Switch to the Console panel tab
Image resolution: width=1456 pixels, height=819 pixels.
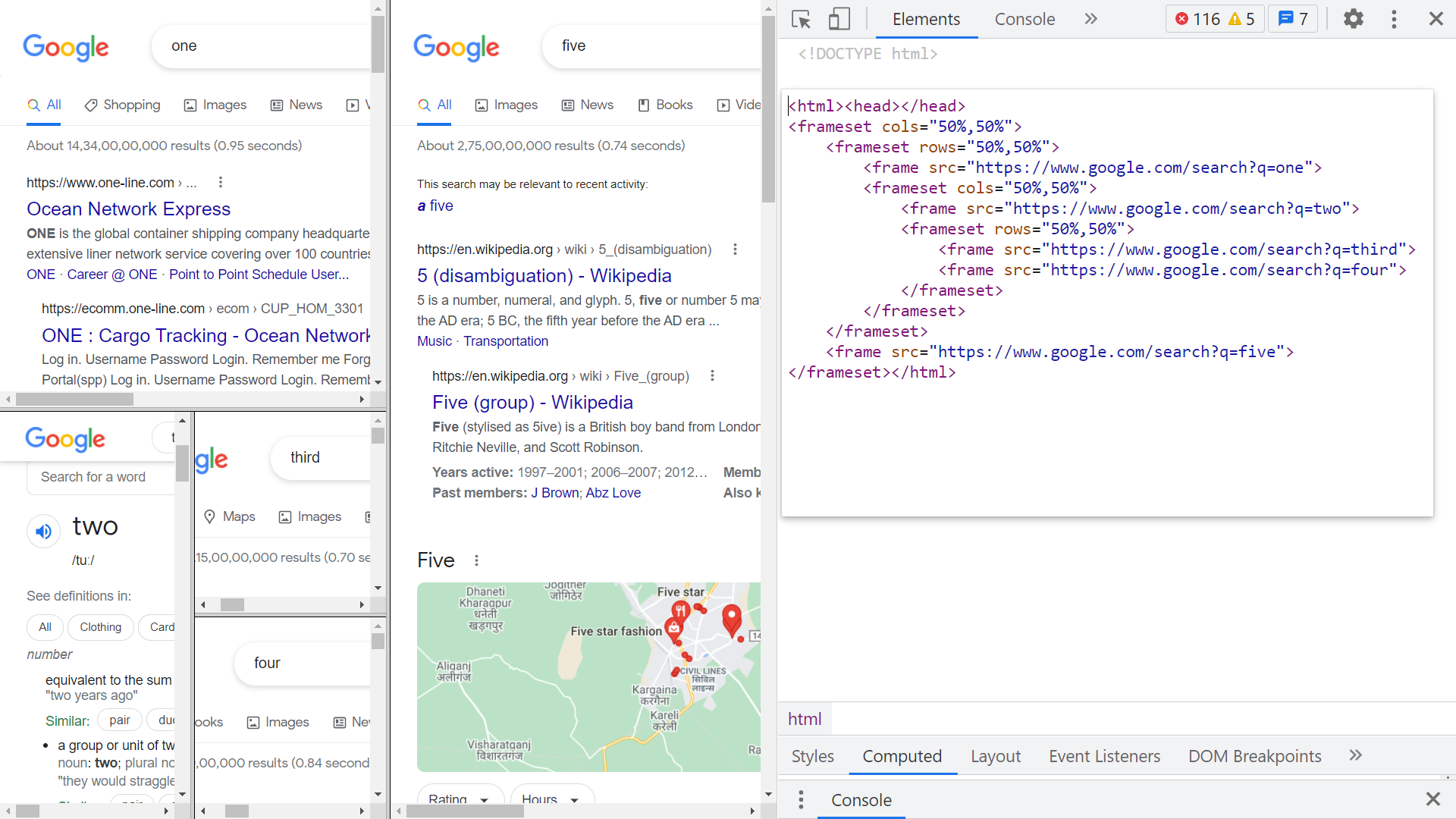click(x=1024, y=19)
